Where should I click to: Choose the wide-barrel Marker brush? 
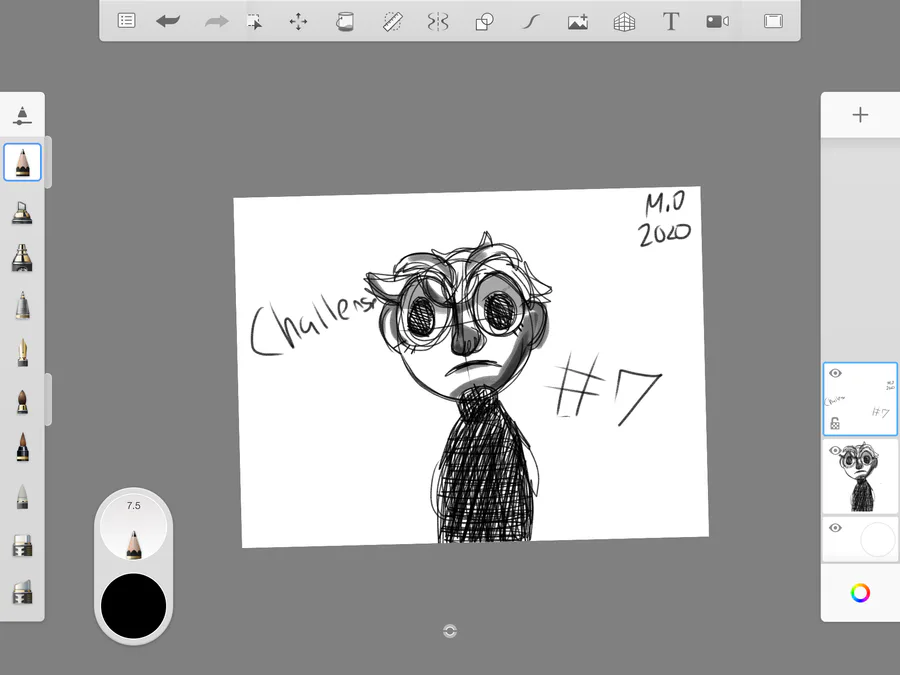point(22,257)
